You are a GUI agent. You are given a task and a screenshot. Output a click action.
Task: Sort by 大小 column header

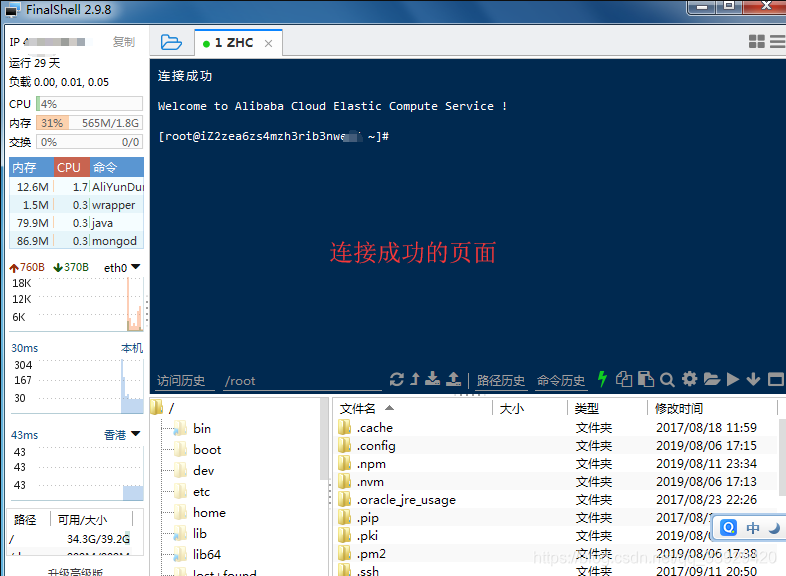tap(530, 409)
